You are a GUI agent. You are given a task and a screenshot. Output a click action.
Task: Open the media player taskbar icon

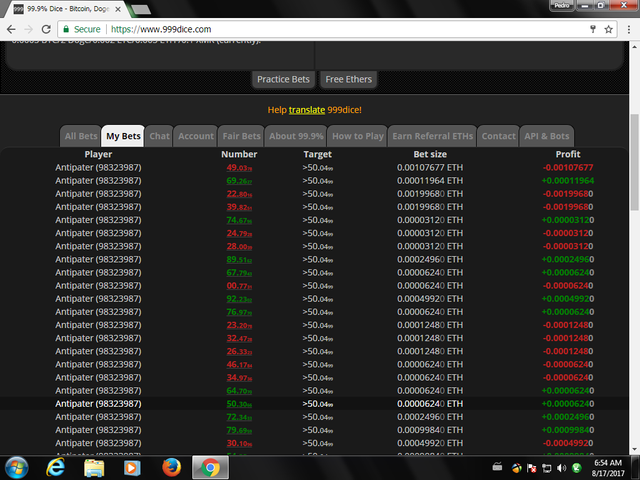132,468
